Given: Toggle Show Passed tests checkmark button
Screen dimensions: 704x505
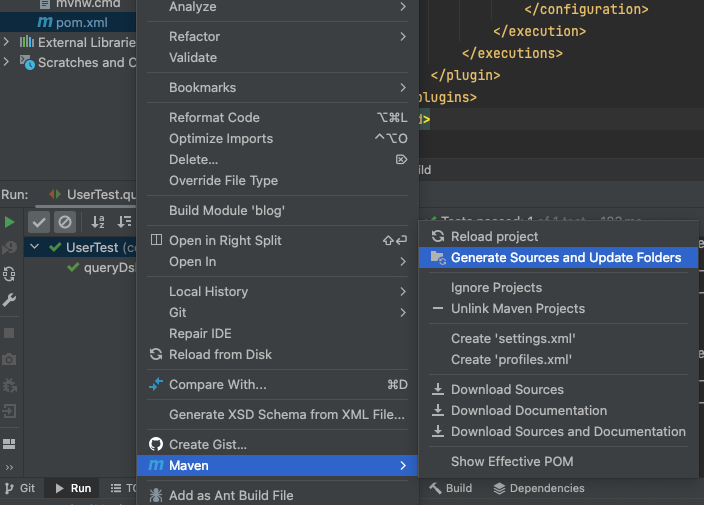Looking at the screenshot, I should click(39, 222).
